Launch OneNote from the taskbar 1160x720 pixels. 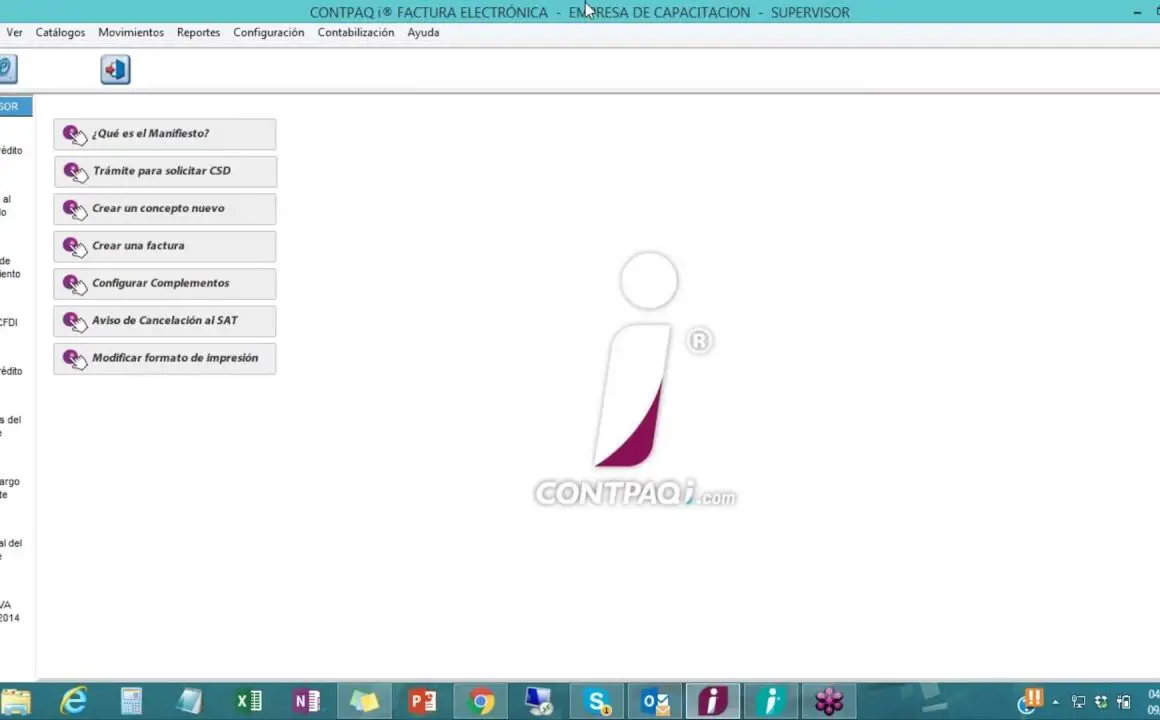[x=307, y=701]
